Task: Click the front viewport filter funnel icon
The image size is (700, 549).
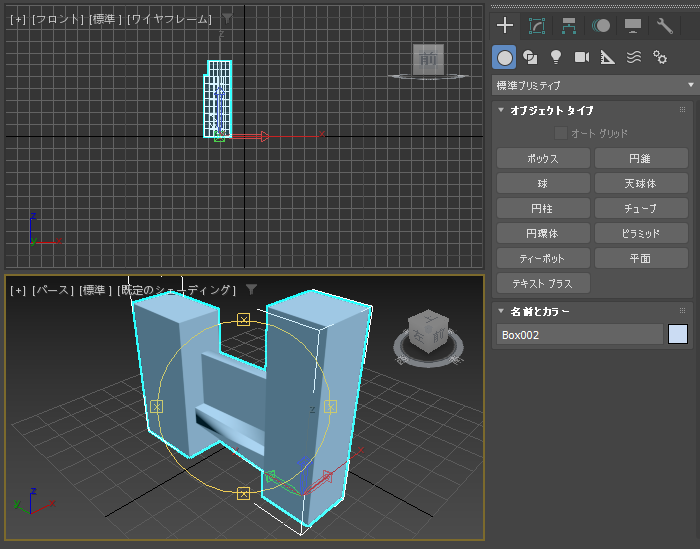Action: (227, 18)
